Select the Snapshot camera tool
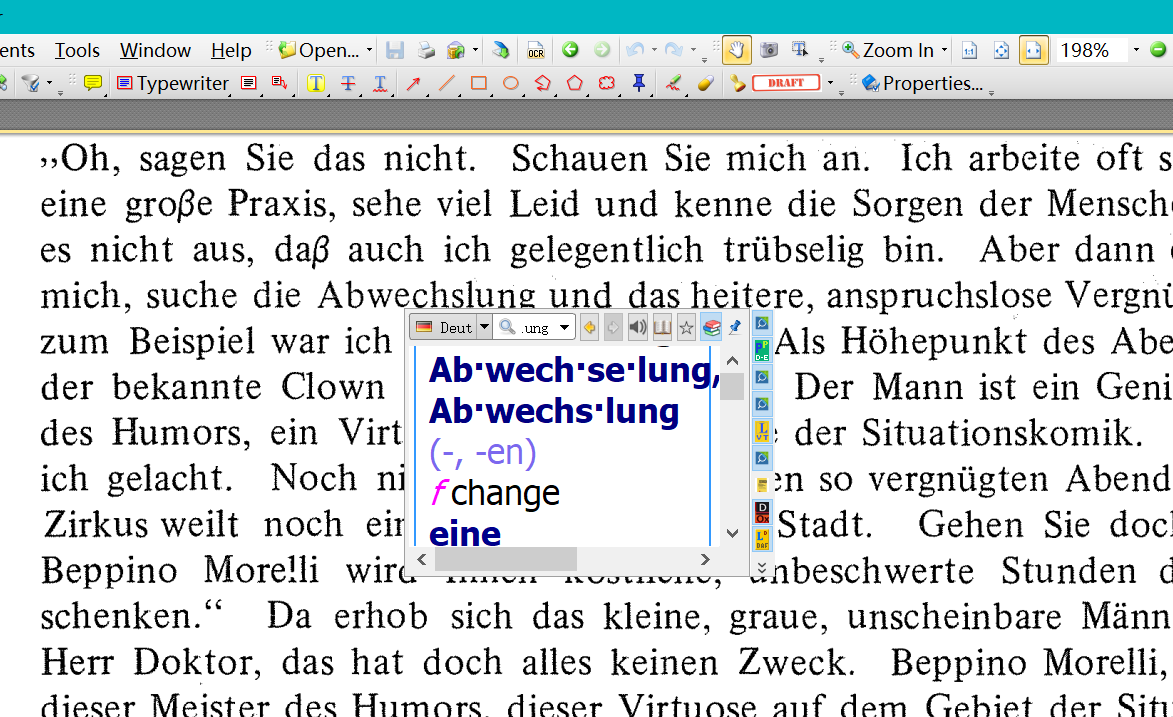This screenshot has width=1173, height=717. 768,50
